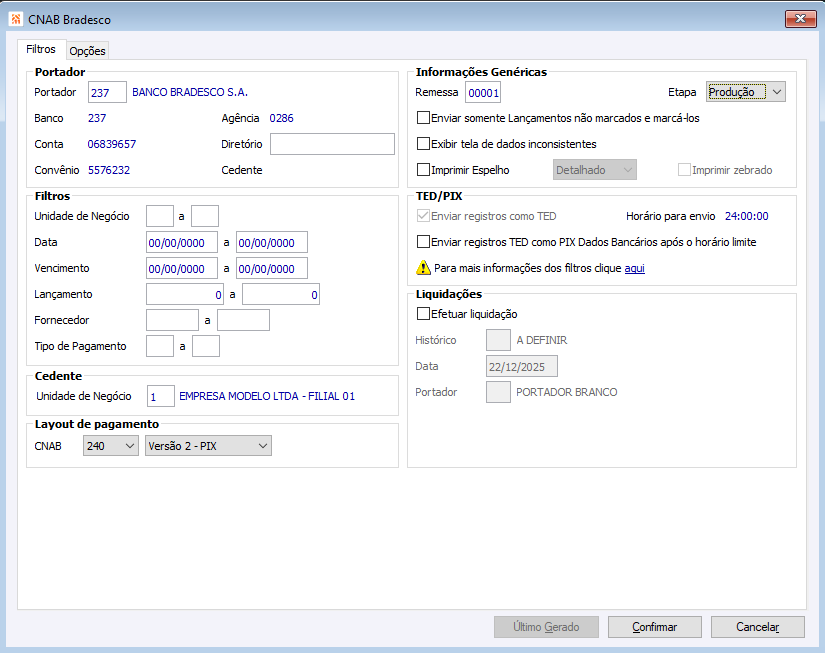Check Enviar somente Lançamentos não marcados
The width and height of the screenshot is (825, 653).
tap(423, 118)
